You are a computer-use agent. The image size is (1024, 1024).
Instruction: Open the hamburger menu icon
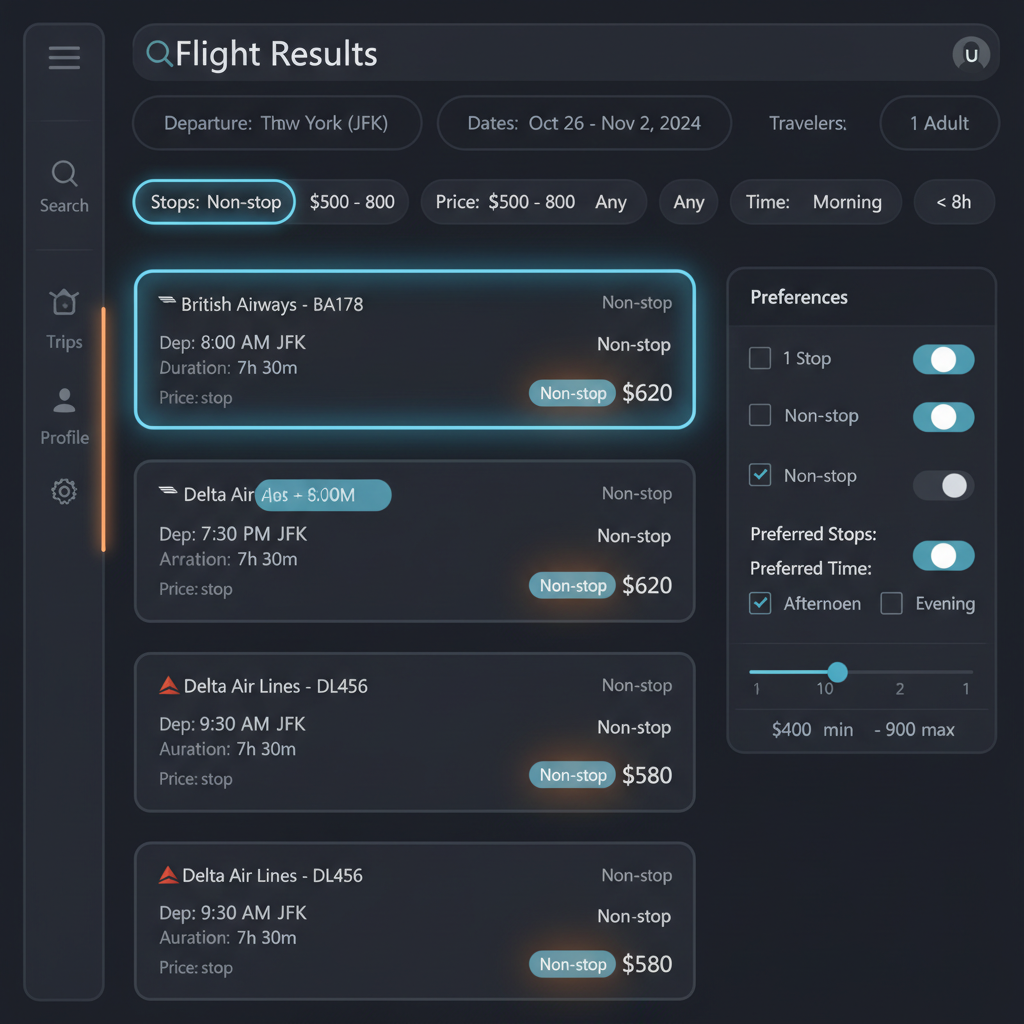point(64,58)
